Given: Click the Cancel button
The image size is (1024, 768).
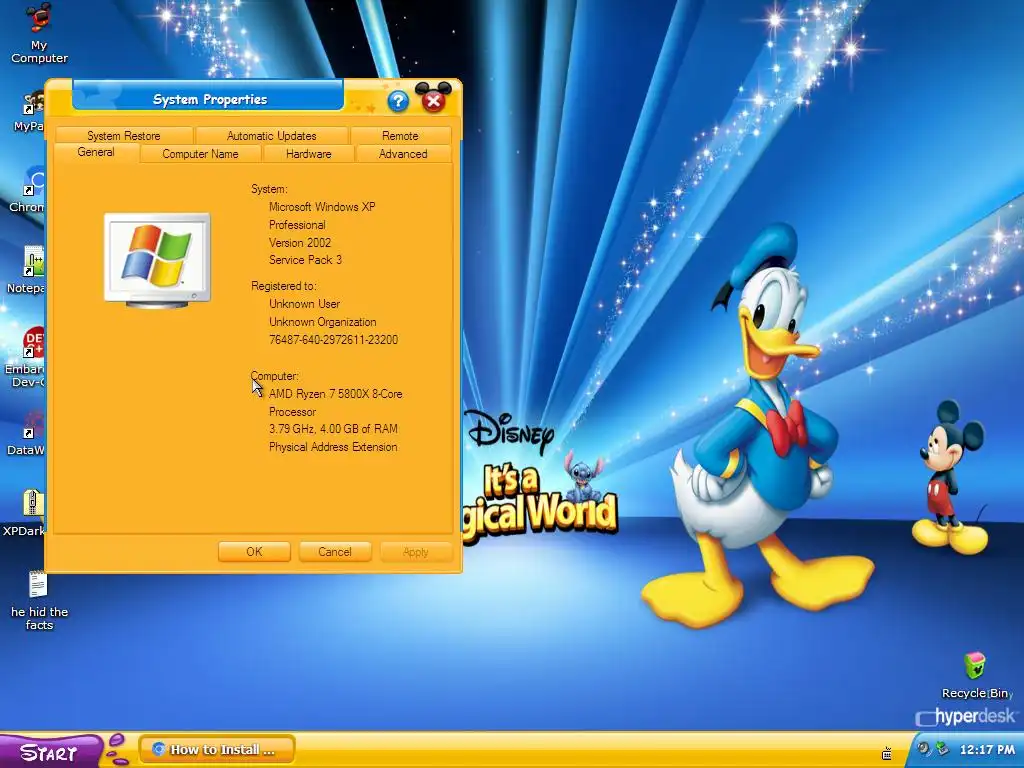Looking at the screenshot, I should click(335, 552).
